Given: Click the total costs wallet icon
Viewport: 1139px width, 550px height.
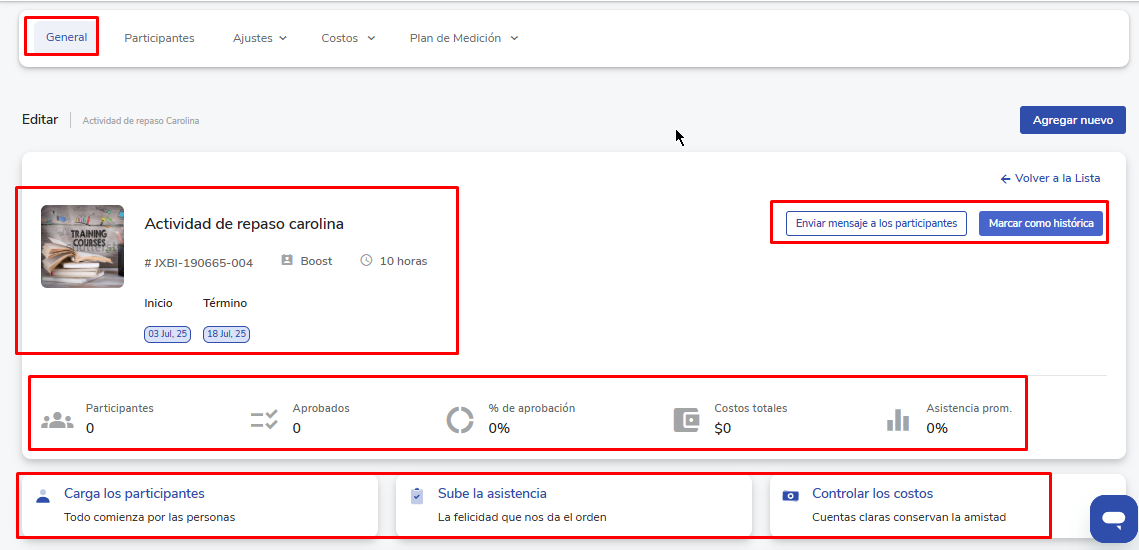Looking at the screenshot, I should (x=686, y=420).
